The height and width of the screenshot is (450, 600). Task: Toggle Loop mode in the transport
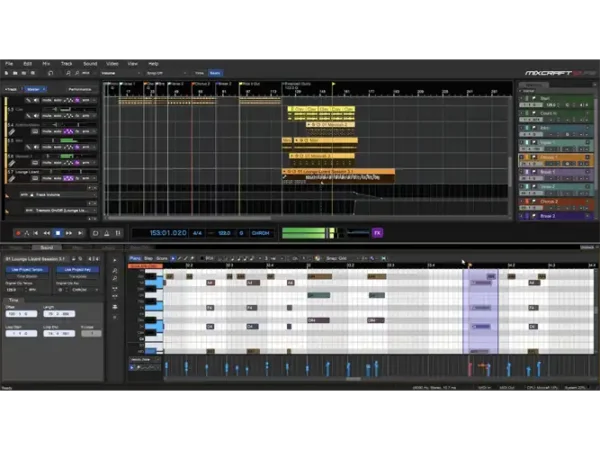[x=96, y=233]
